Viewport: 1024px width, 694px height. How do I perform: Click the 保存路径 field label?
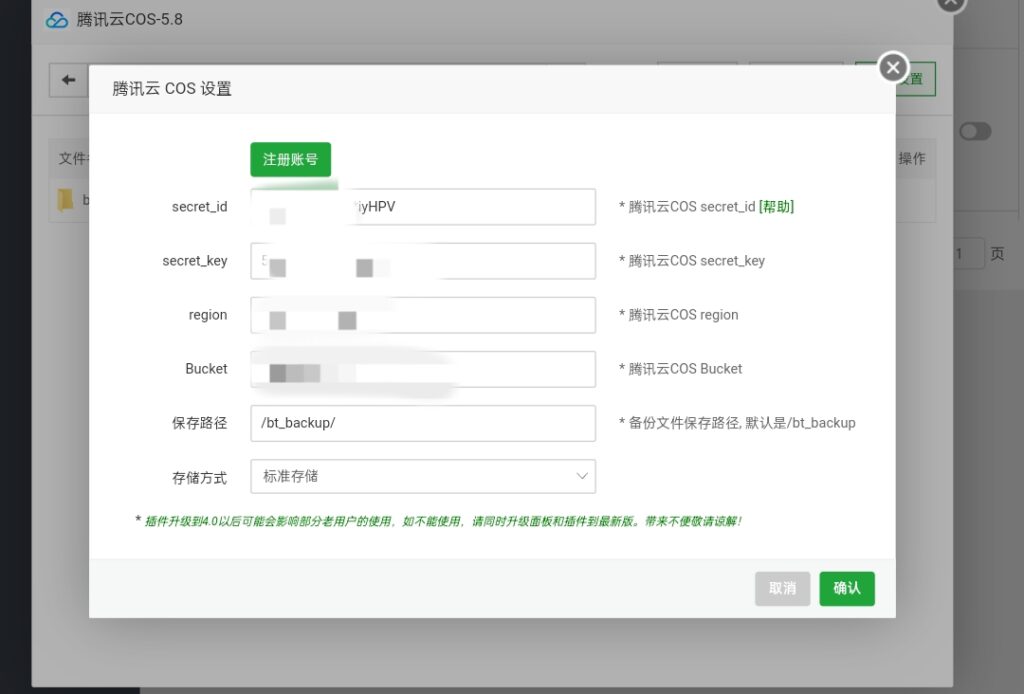(199, 423)
